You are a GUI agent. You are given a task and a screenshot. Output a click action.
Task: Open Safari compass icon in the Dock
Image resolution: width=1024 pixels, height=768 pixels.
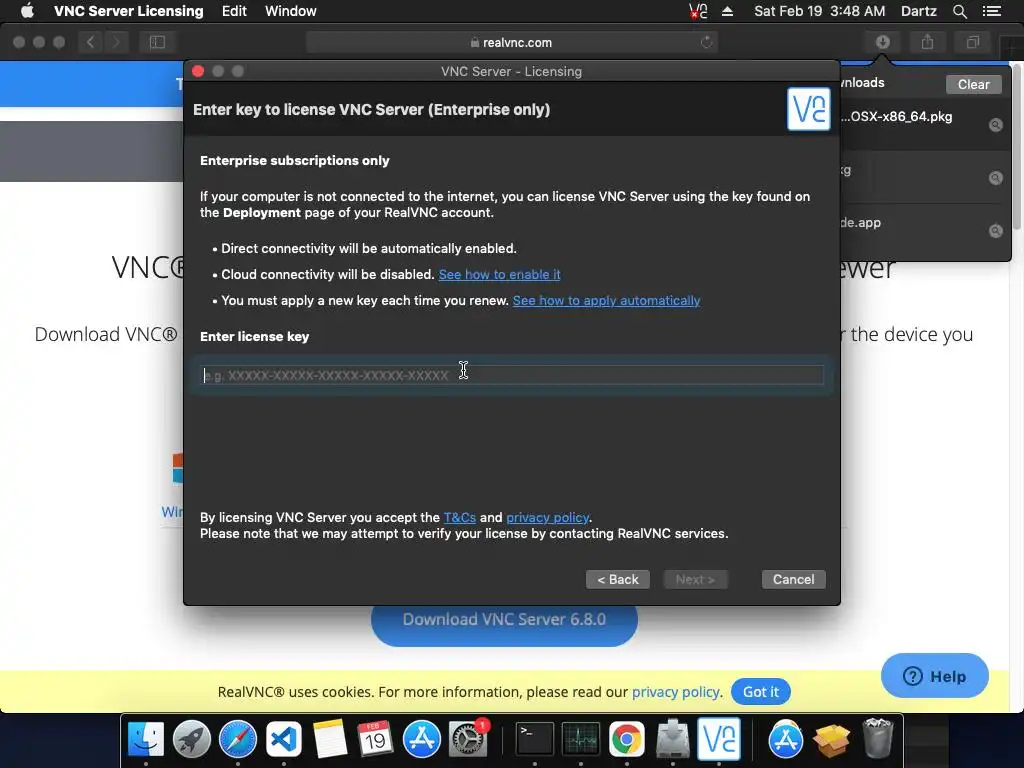[238, 739]
